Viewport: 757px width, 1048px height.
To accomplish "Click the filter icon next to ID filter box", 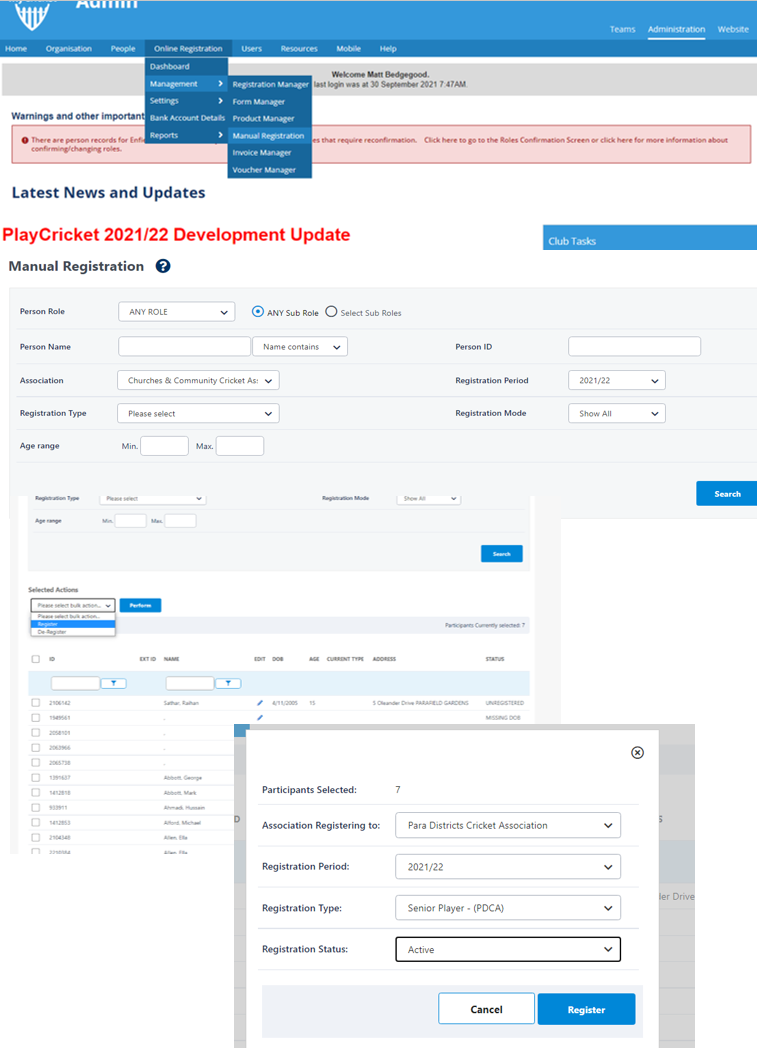I will pyautogui.click(x=114, y=683).
